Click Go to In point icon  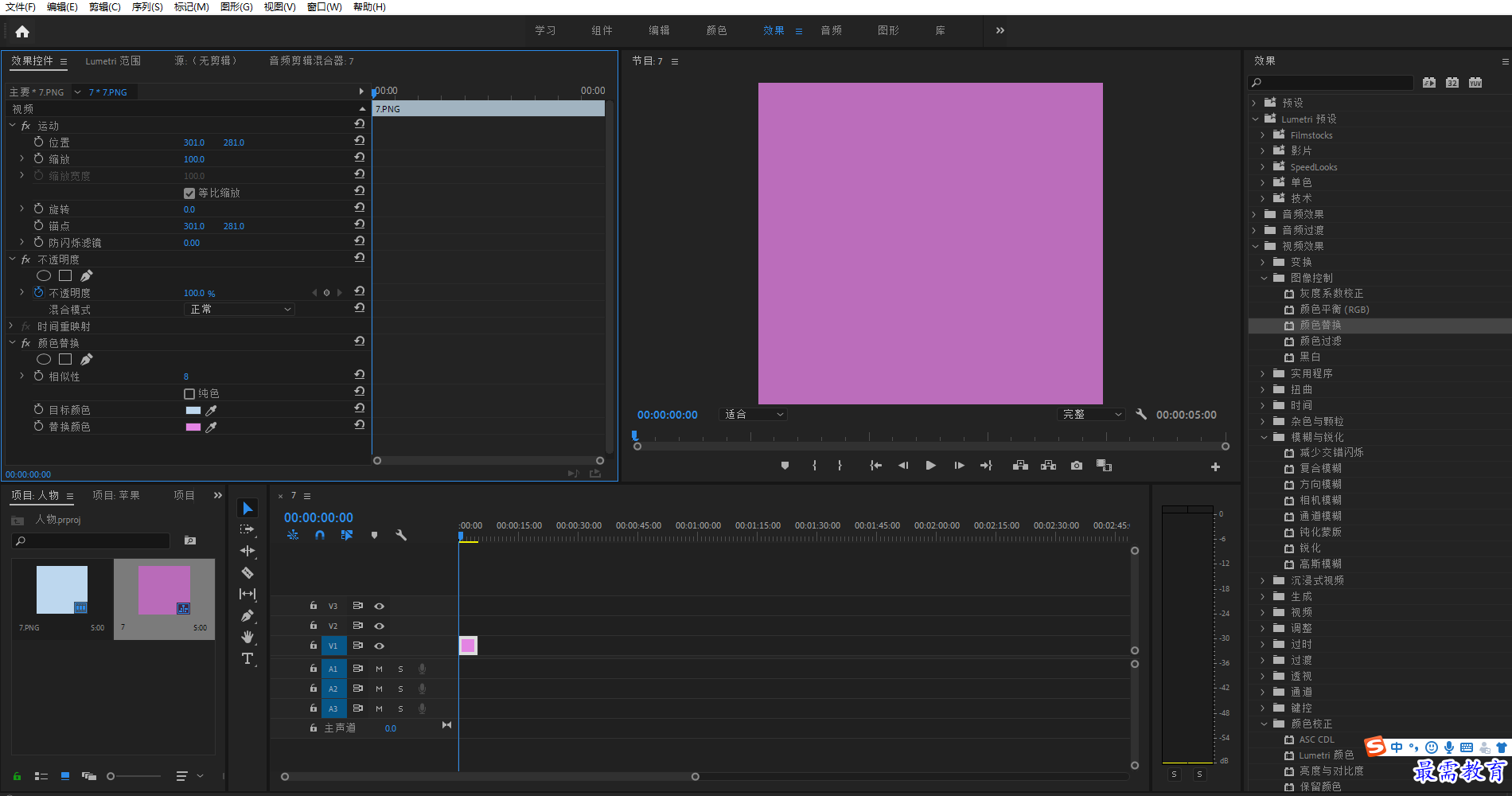[x=875, y=466]
